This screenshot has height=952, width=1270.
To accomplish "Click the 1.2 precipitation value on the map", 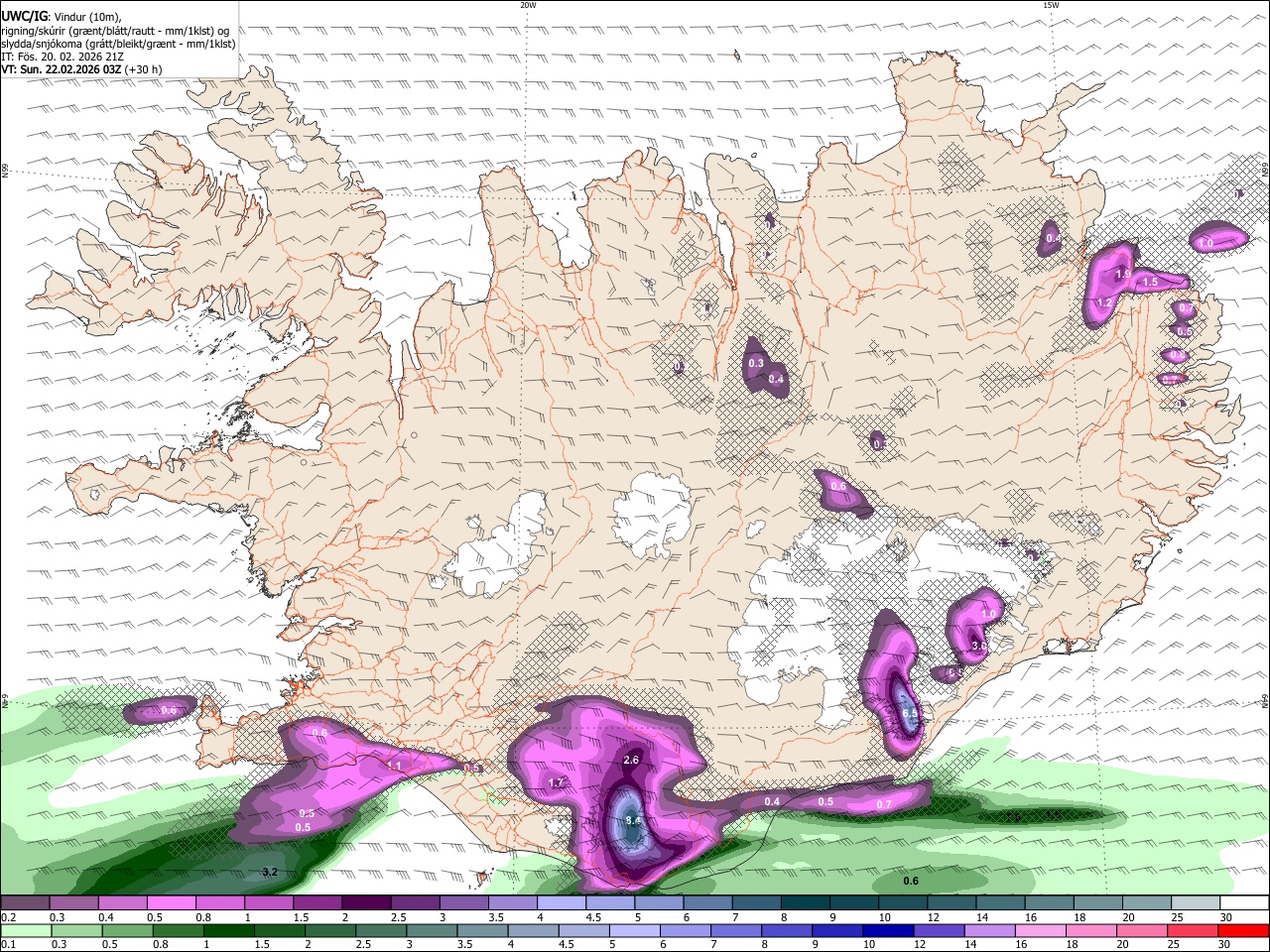I will click(1103, 303).
